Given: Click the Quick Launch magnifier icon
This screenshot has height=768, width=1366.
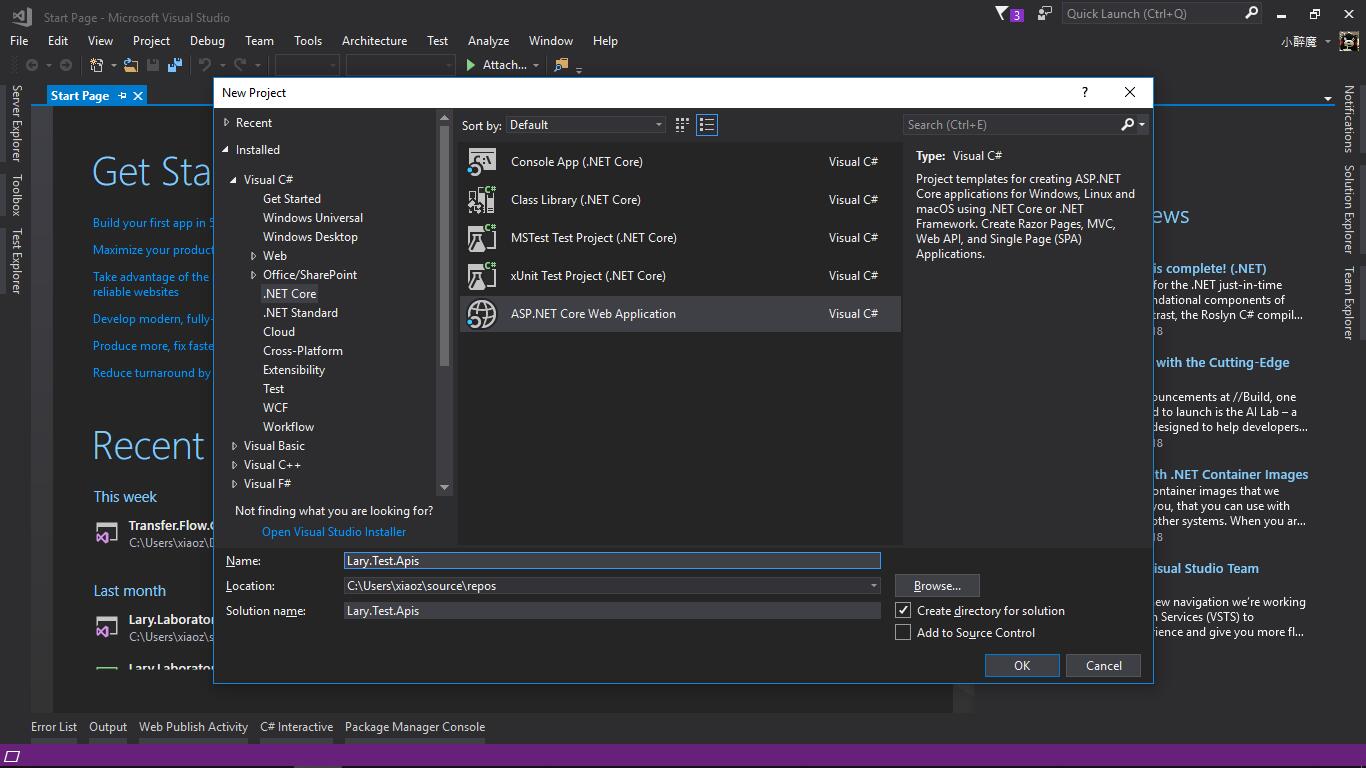Looking at the screenshot, I should click(x=1252, y=13).
